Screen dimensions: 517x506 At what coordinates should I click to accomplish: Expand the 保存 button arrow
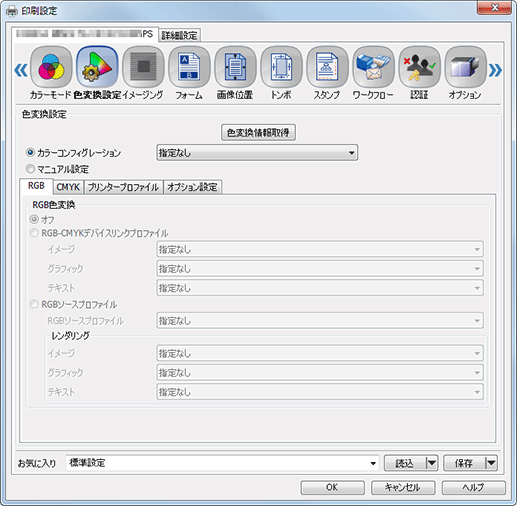point(491,463)
